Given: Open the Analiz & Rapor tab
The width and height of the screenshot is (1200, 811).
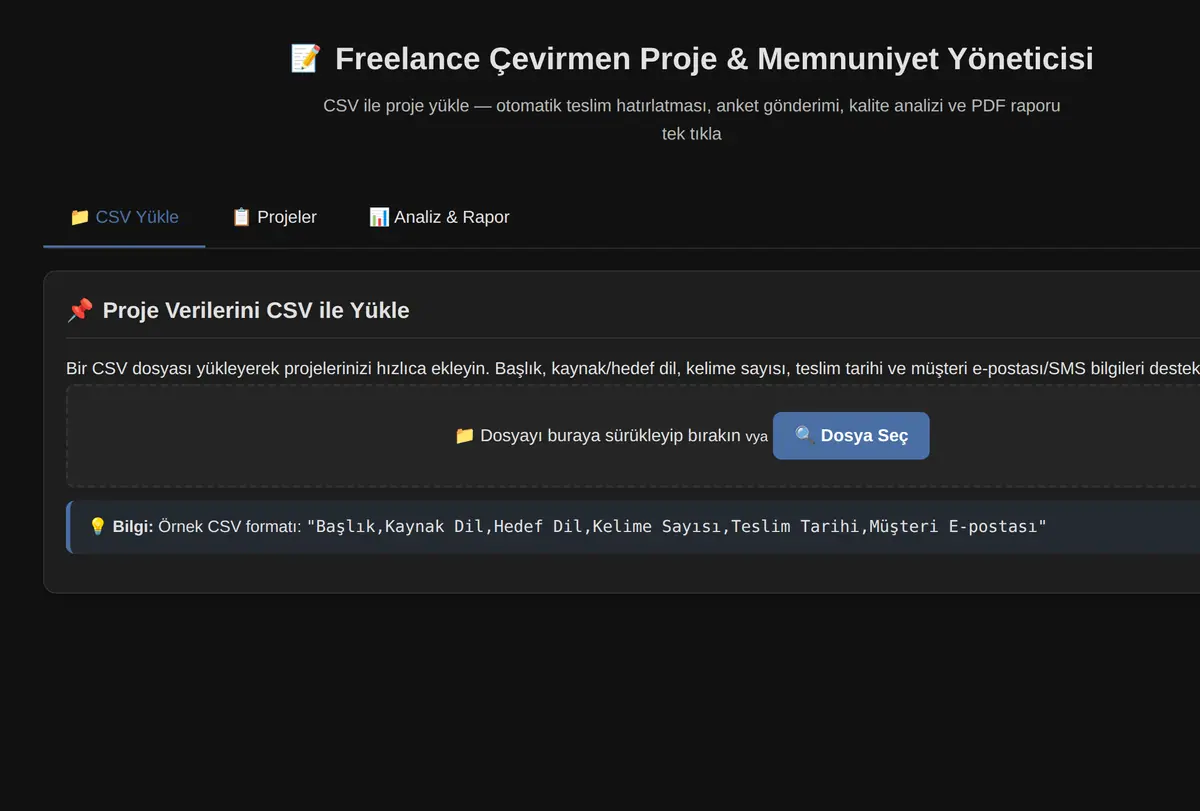Looking at the screenshot, I should (x=439, y=217).
